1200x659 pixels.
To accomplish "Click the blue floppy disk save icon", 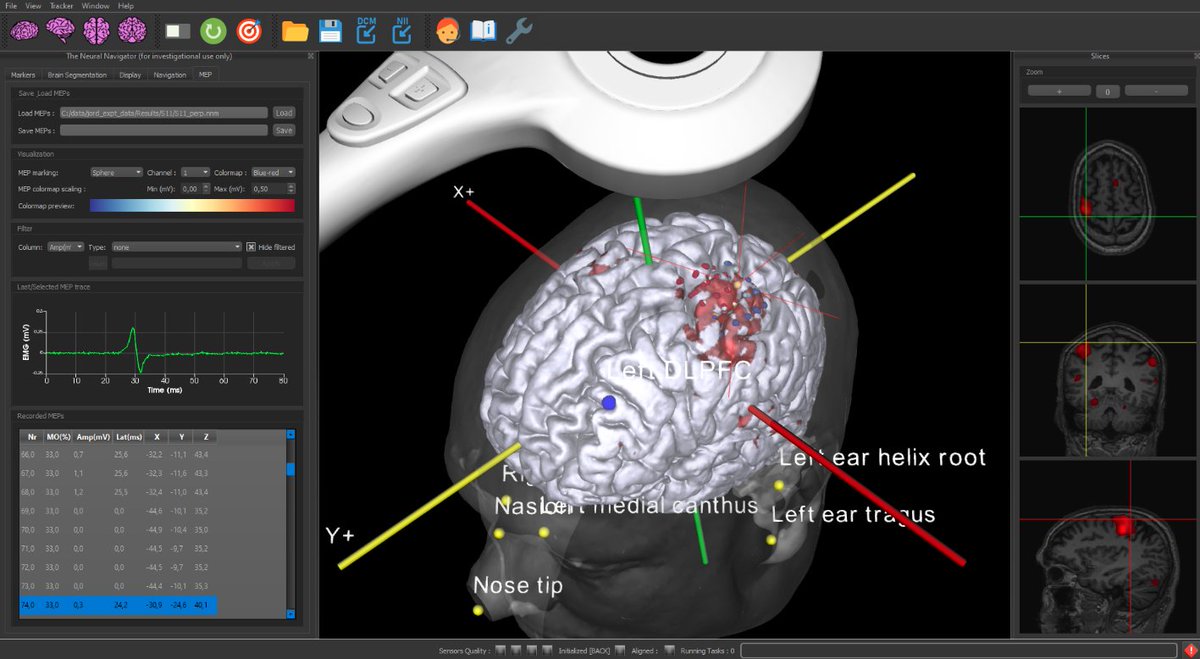I will [330, 32].
